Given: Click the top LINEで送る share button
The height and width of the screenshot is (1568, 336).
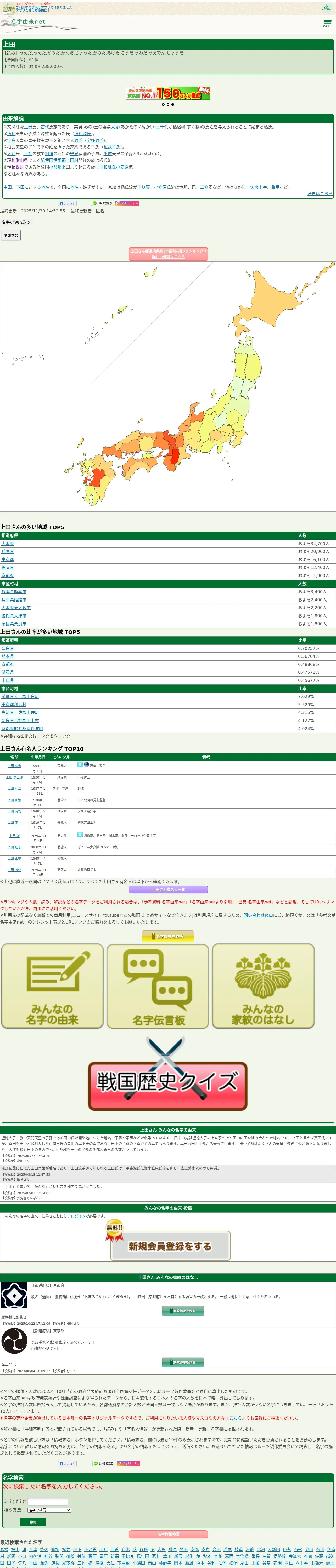Looking at the screenshot, I should coord(102,203).
